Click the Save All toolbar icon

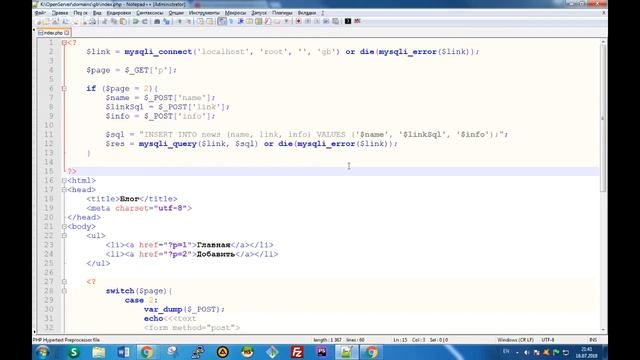coord(65,21)
